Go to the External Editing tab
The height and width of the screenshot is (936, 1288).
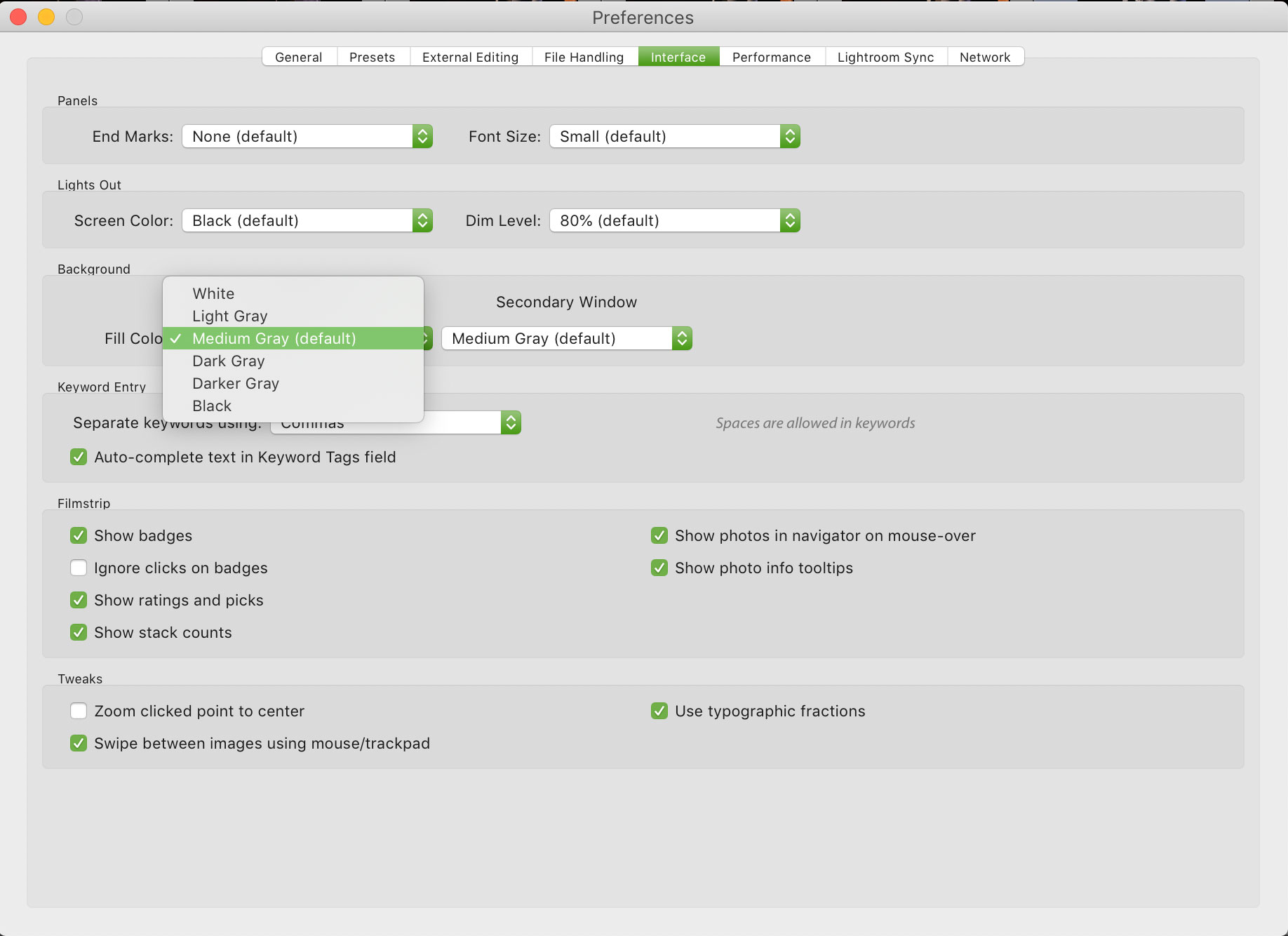point(470,57)
